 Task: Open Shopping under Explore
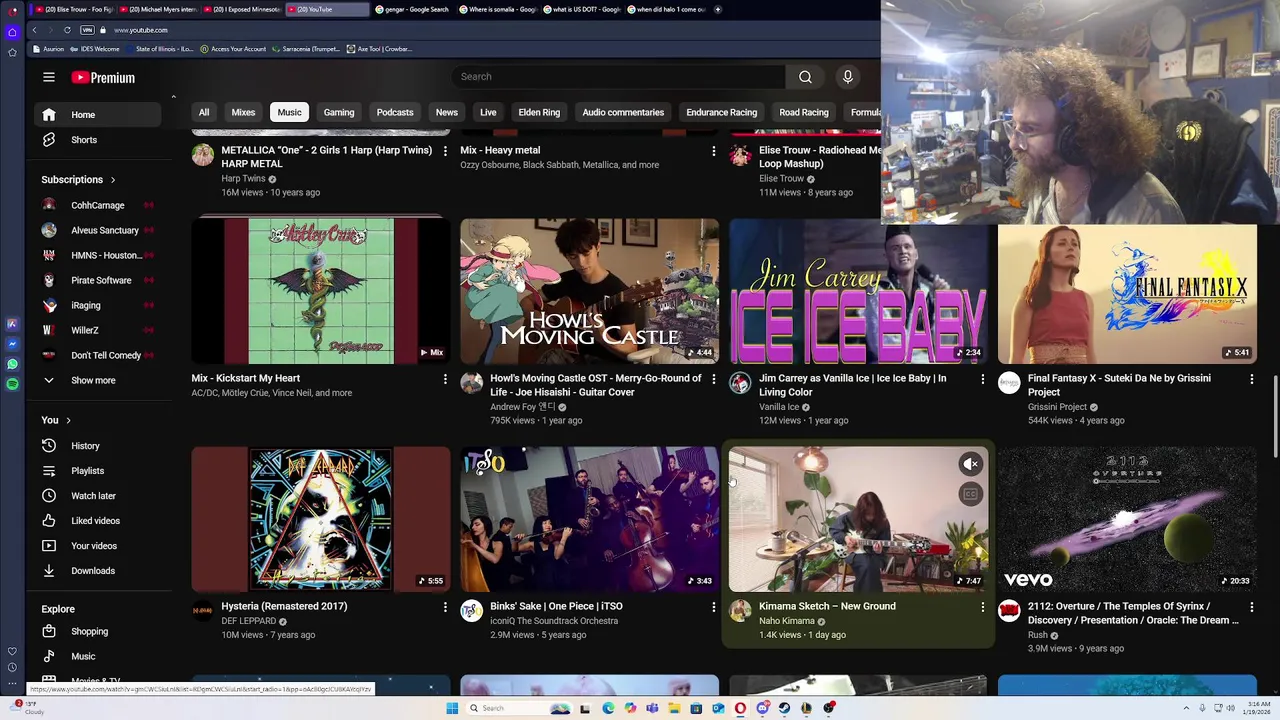[97, 632]
